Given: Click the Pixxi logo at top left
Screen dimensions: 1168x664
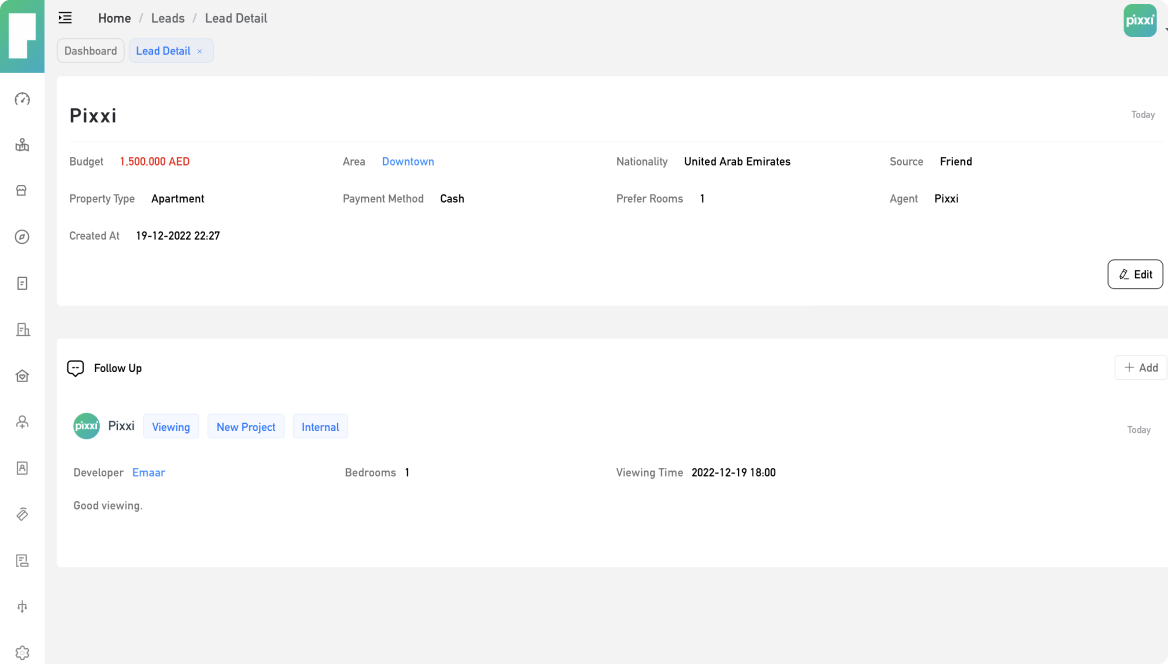Looking at the screenshot, I should point(22,36).
